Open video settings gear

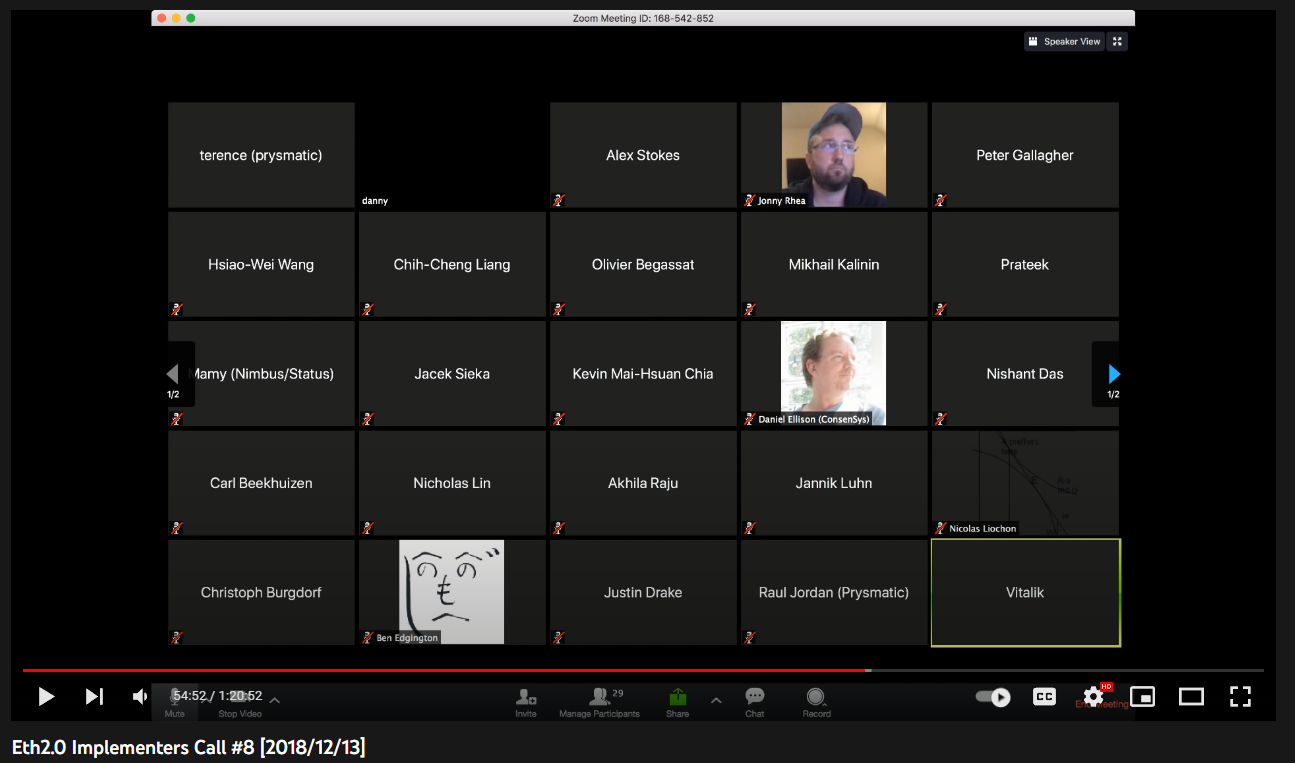point(1093,697)
